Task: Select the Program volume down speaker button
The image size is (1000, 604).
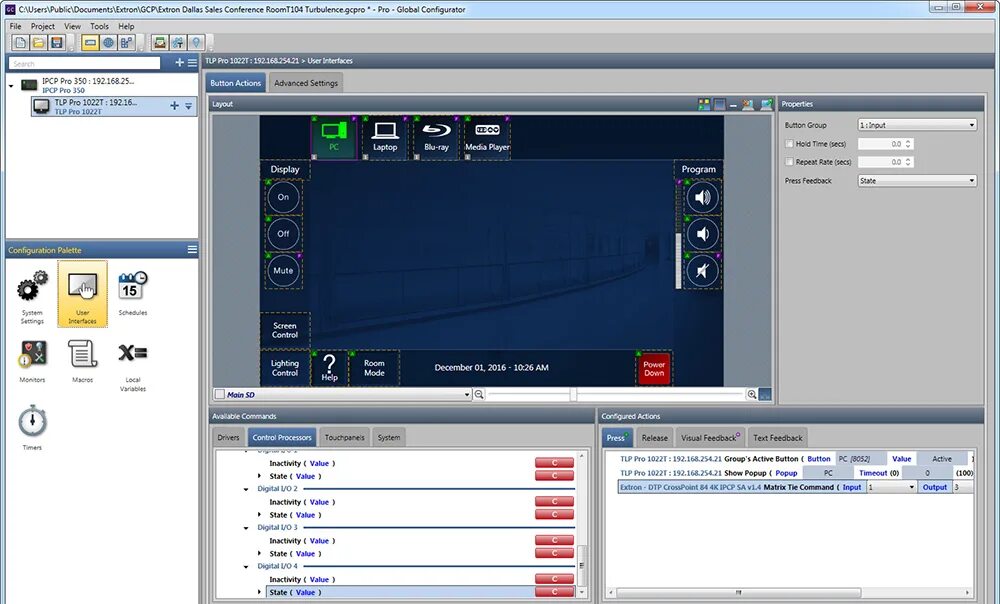Action: click(702, 234)
